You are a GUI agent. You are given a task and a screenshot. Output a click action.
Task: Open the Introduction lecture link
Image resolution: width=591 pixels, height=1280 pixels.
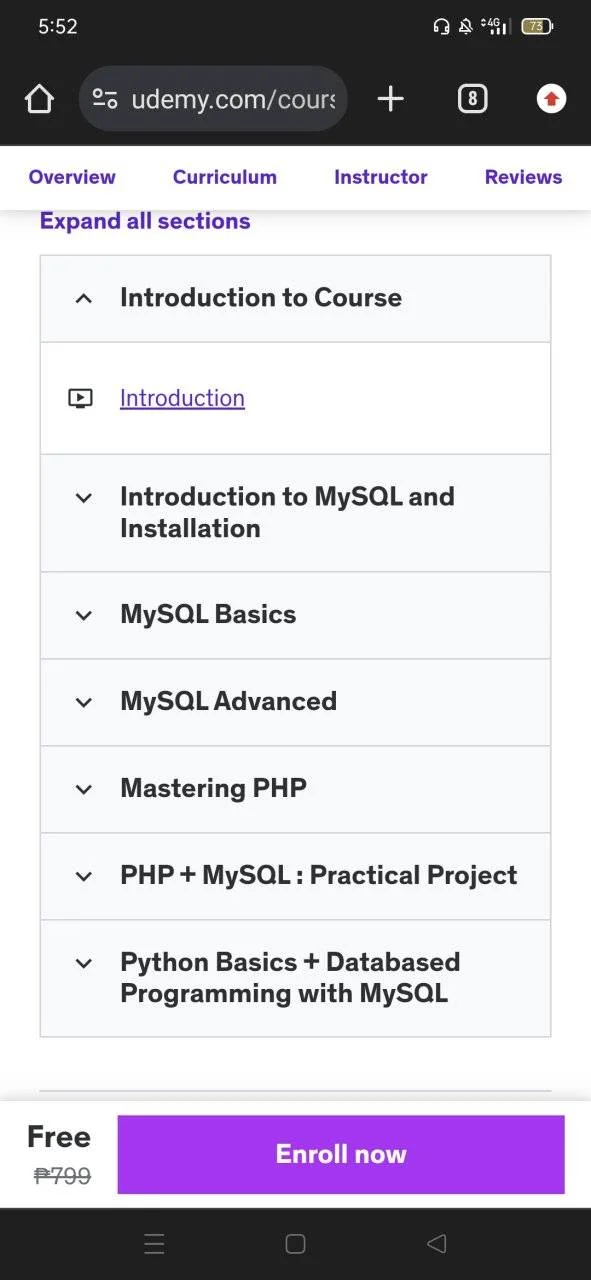point(182,398)
